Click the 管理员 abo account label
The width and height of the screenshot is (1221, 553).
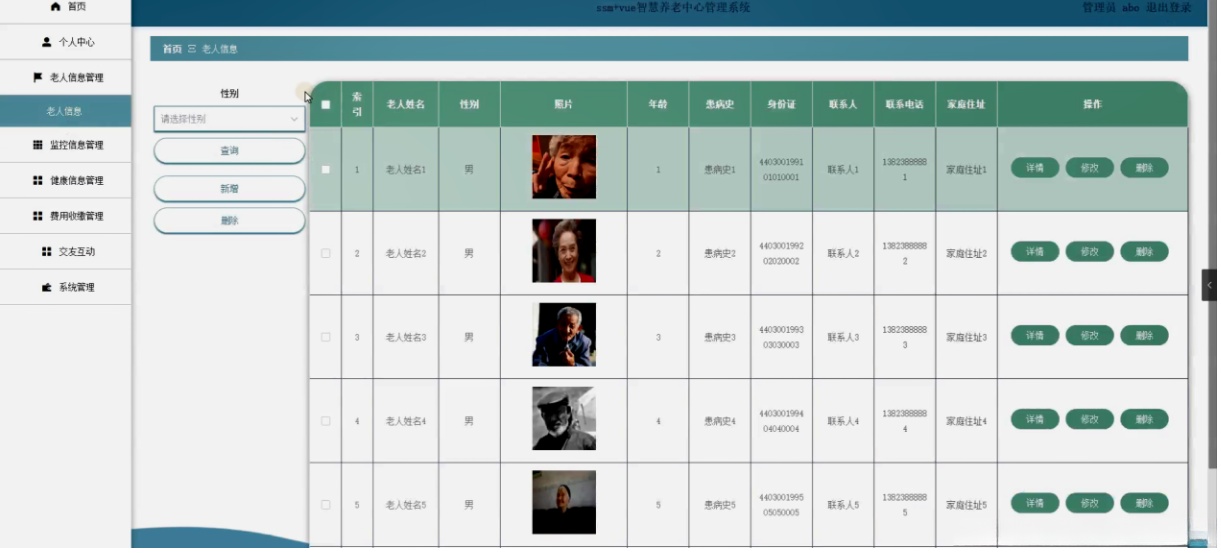(1110, 8)
